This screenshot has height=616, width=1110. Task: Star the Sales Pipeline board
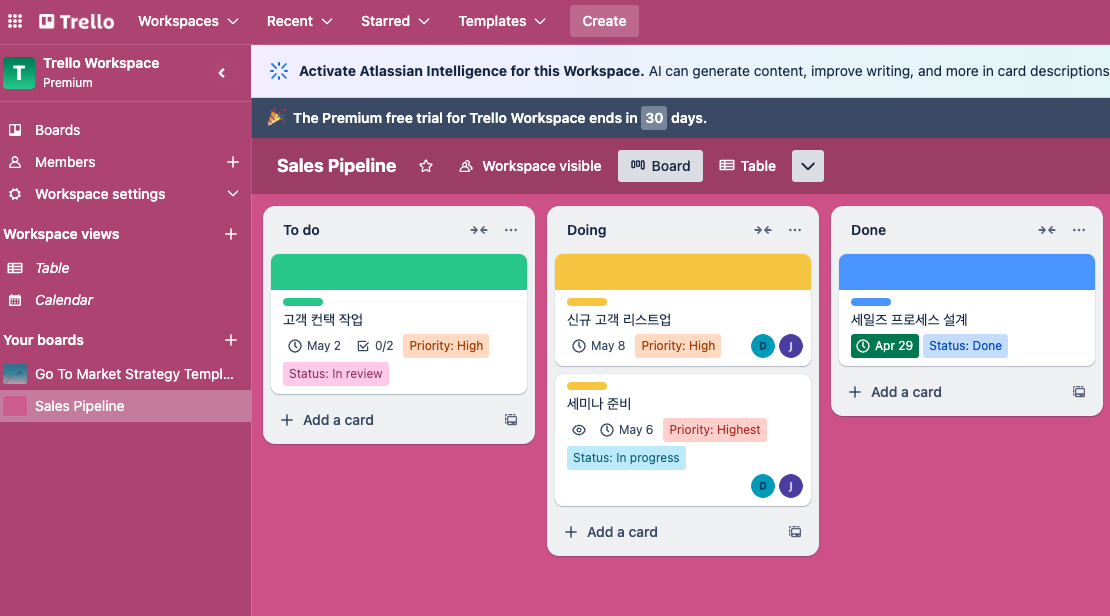pos(426,166)
